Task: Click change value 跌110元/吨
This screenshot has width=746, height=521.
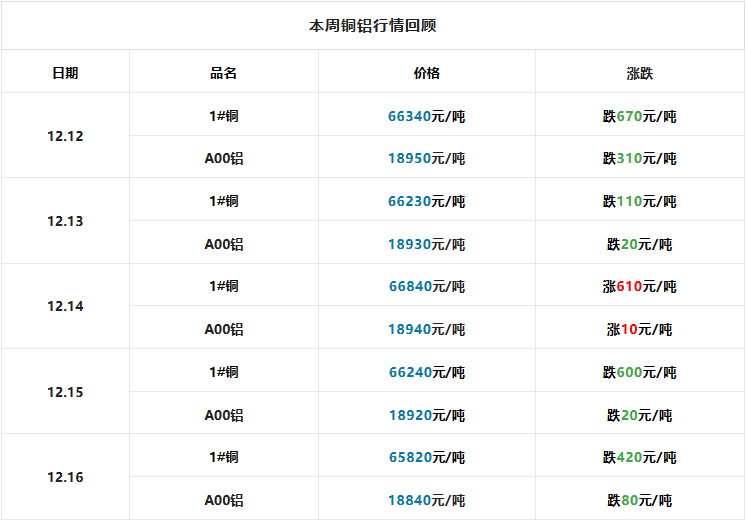Action: coord(639,201)
